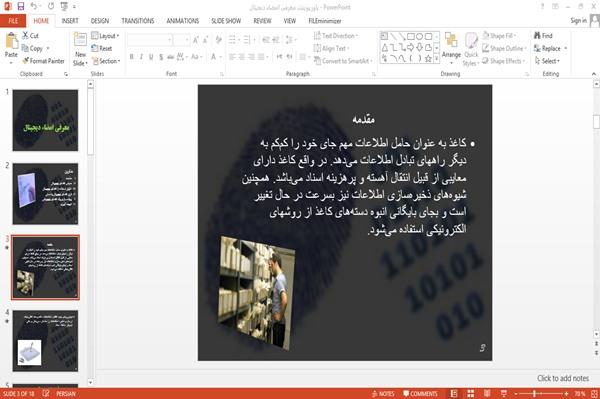Toggle bullets list button
Viewport: 600px width, 399px height.
(x=232, y=39)
